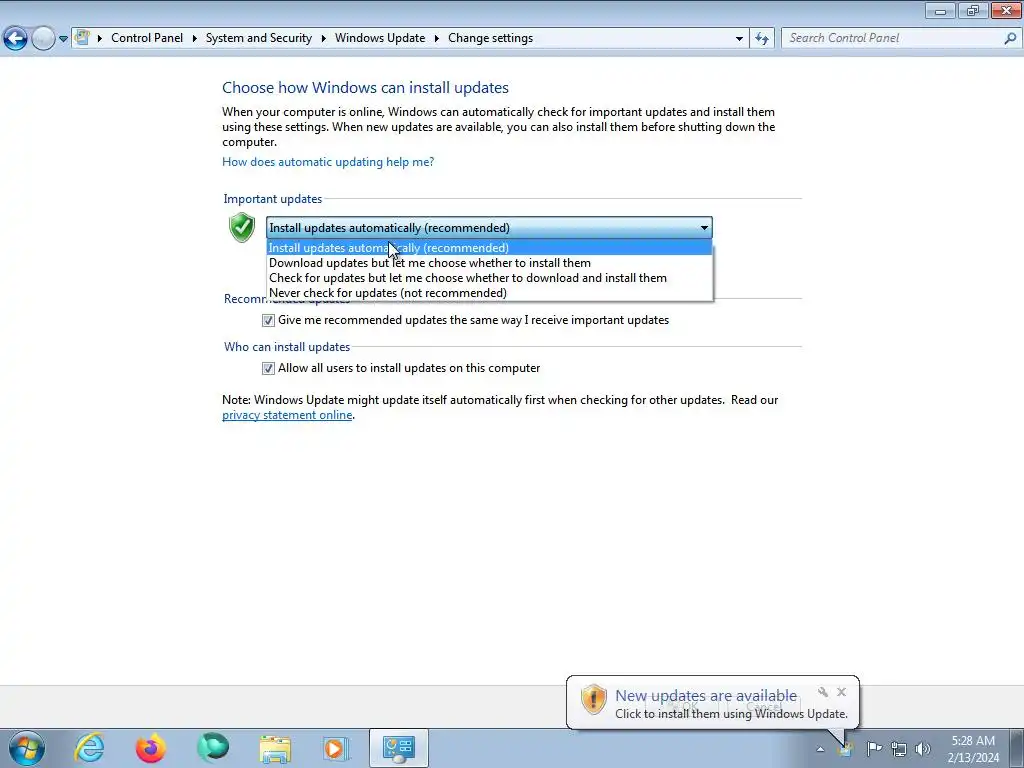This screenshot has height=768, width=1024.
Task: Click the Windows Update tray icon
Action: pos(845,748)
